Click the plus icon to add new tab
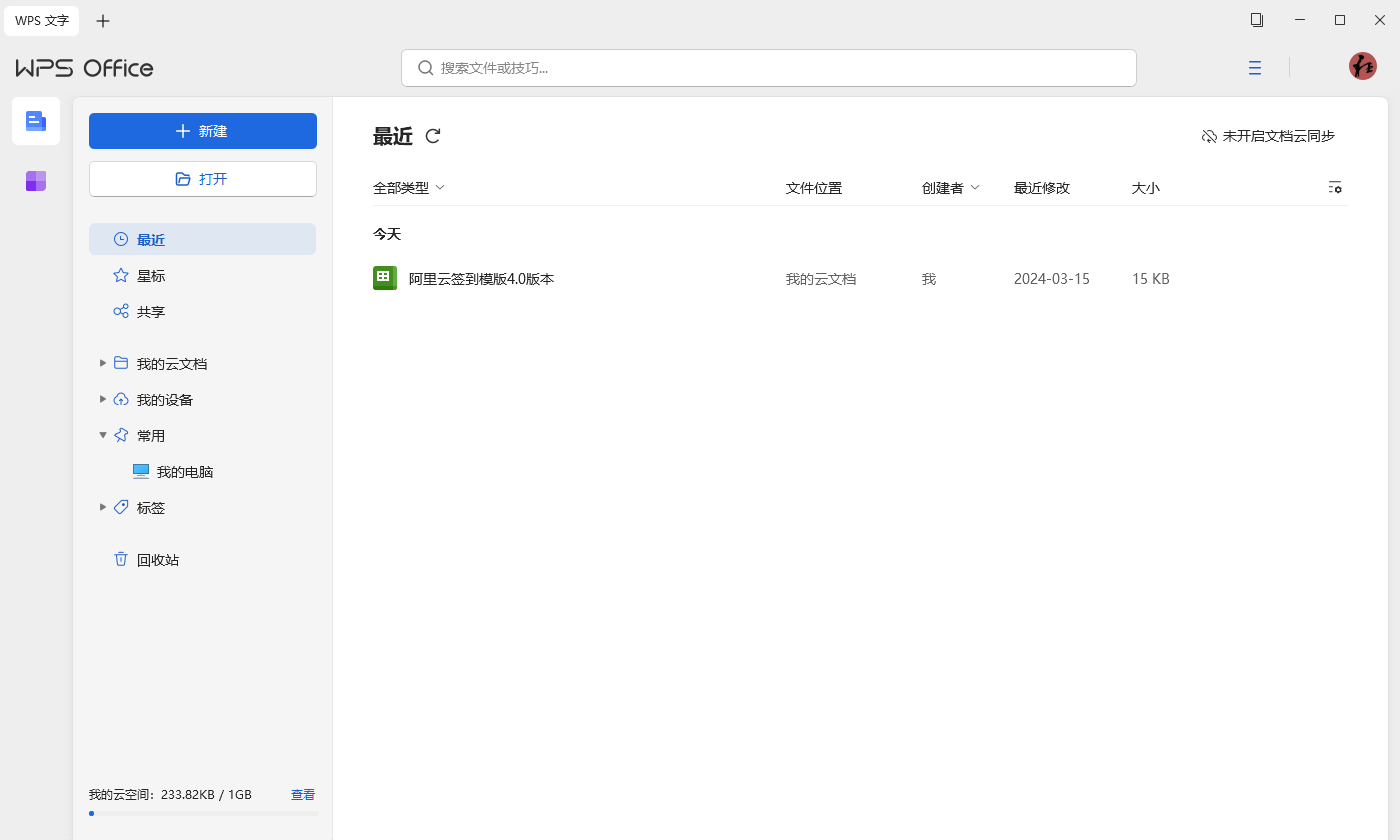The height and width of the screenshot is (840, 1400). pyautogui.click(x=103, y=21)
